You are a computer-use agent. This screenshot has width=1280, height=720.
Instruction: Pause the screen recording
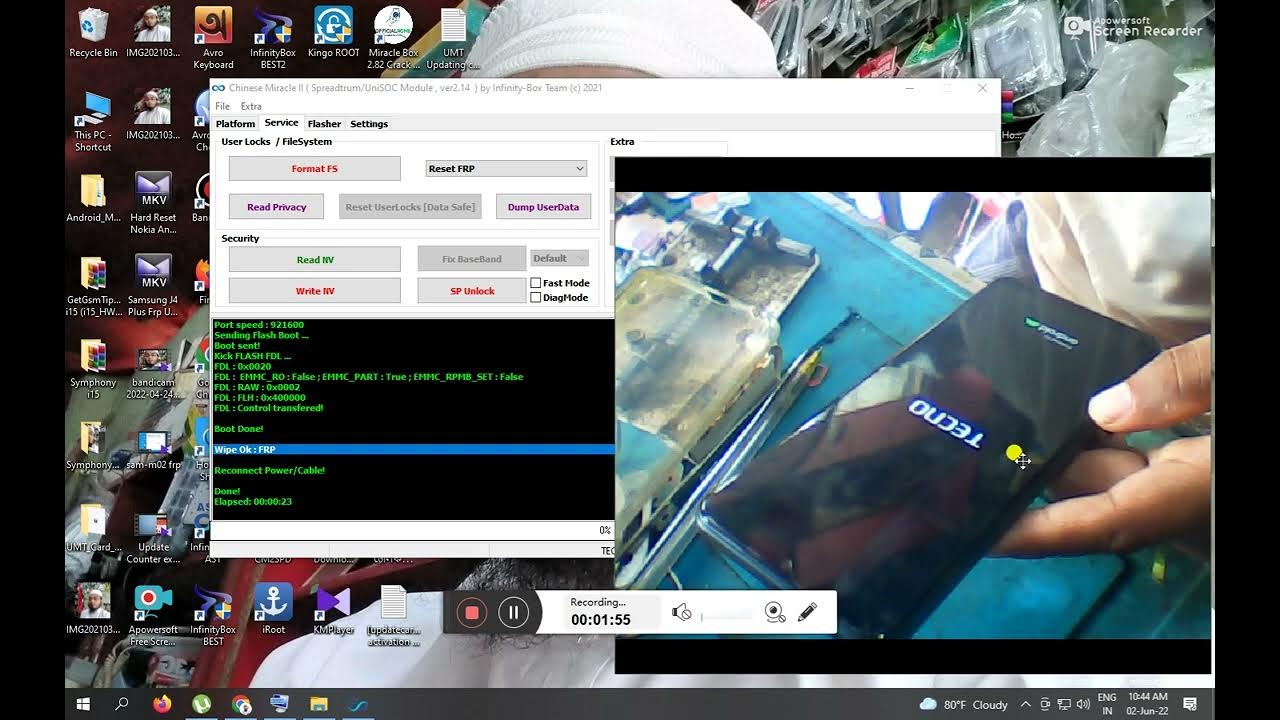(x=513, y=612)
